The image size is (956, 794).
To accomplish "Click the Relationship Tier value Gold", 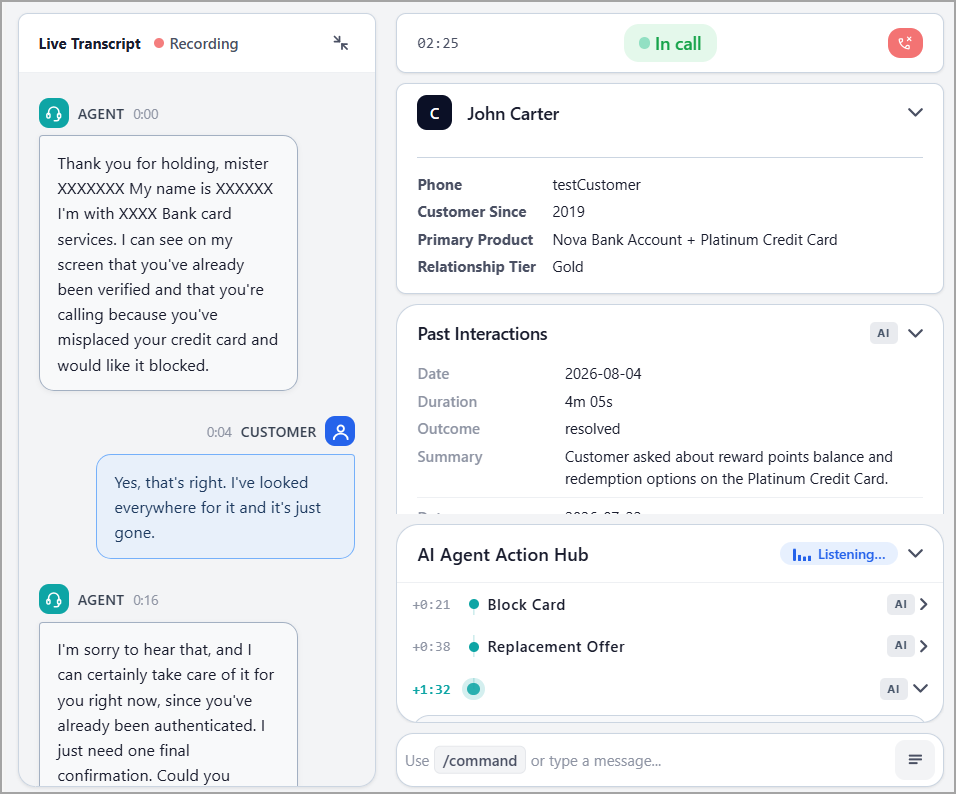I will click(568, 266).
